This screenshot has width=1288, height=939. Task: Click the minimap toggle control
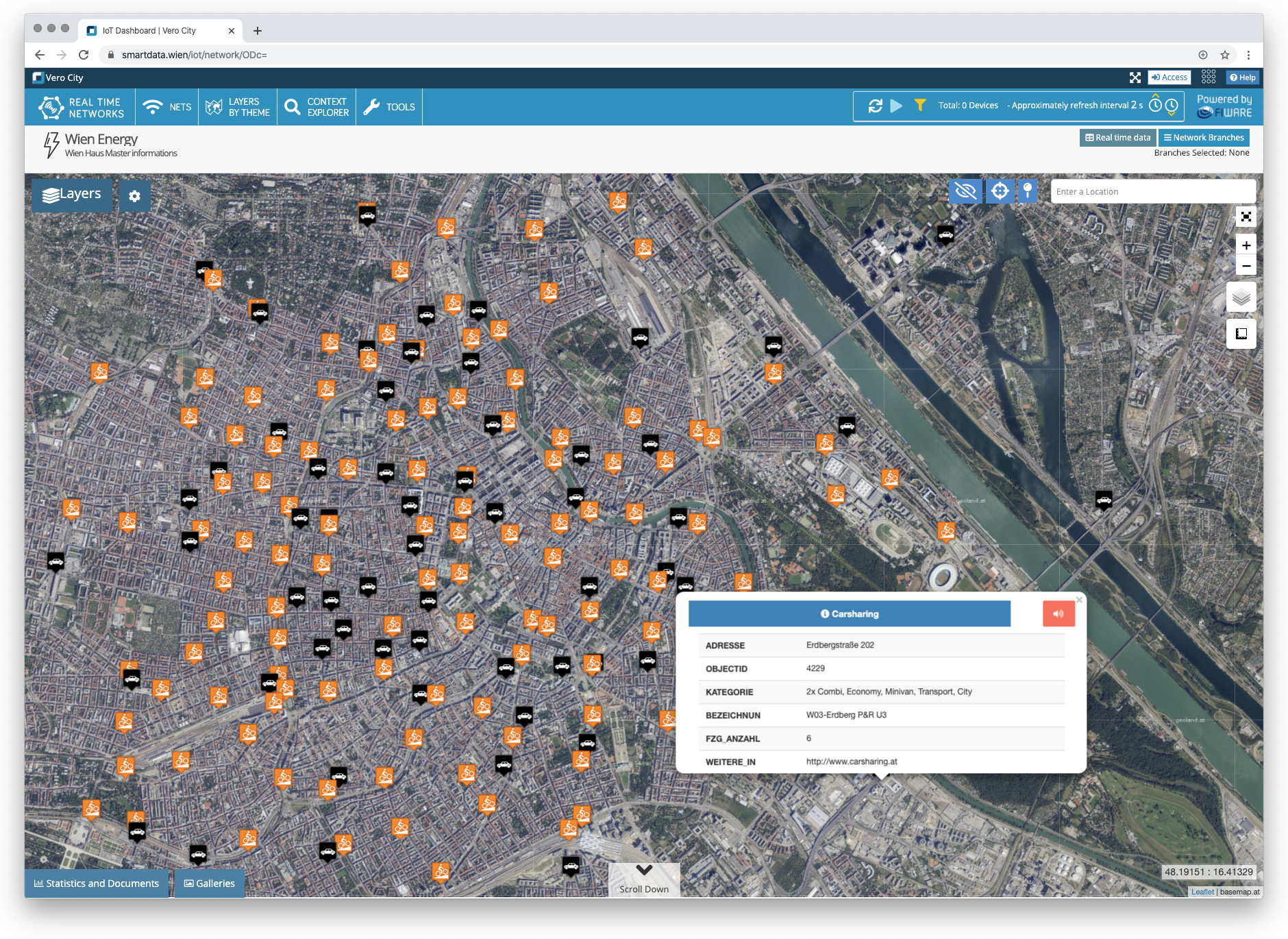pos(1241,334)
